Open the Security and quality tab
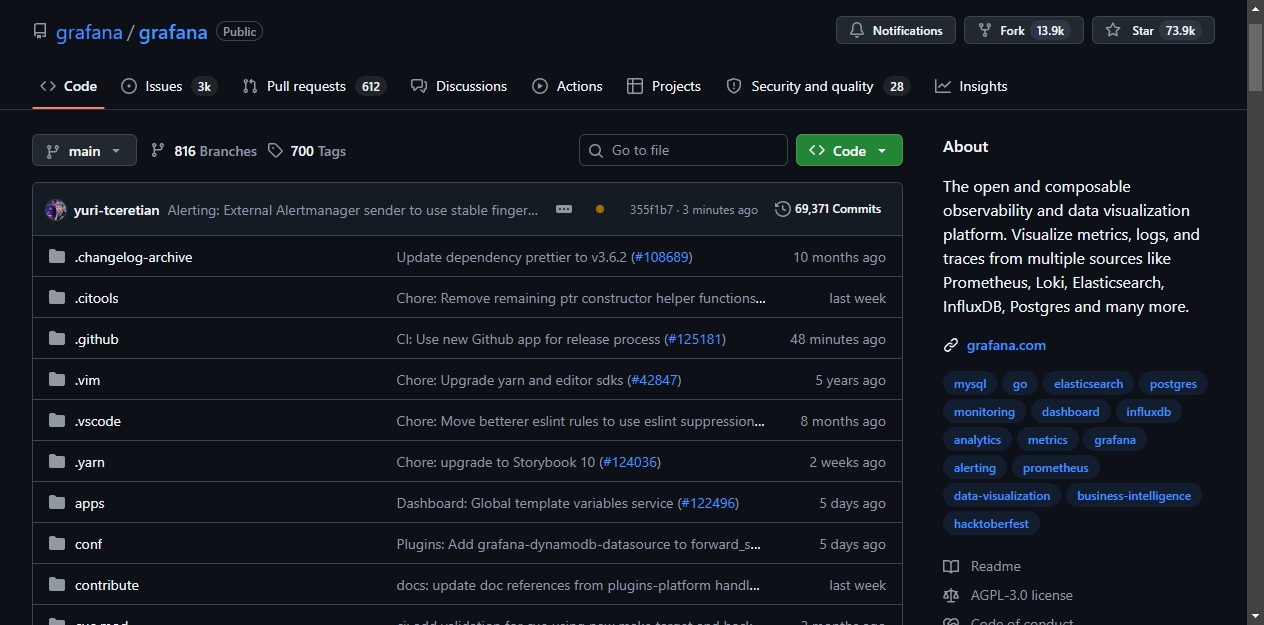1264x625 pixels. [x=817, y=87]
